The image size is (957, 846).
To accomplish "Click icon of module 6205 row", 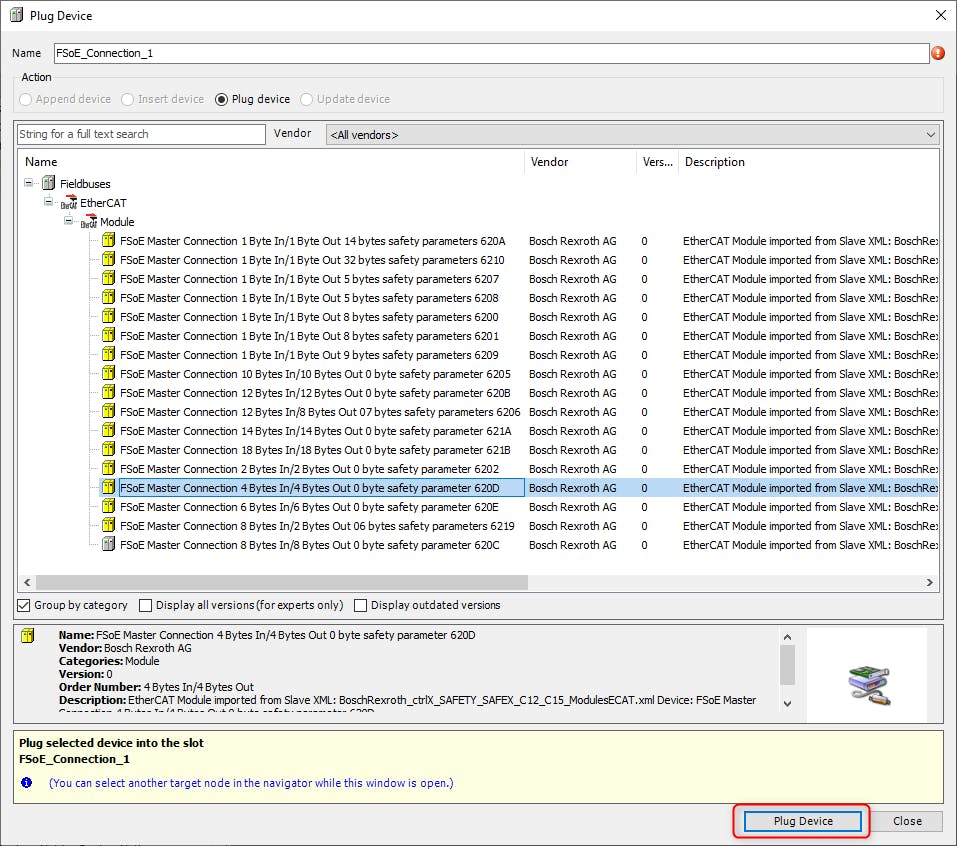I will pyautogui.click(x=109, y=372).
